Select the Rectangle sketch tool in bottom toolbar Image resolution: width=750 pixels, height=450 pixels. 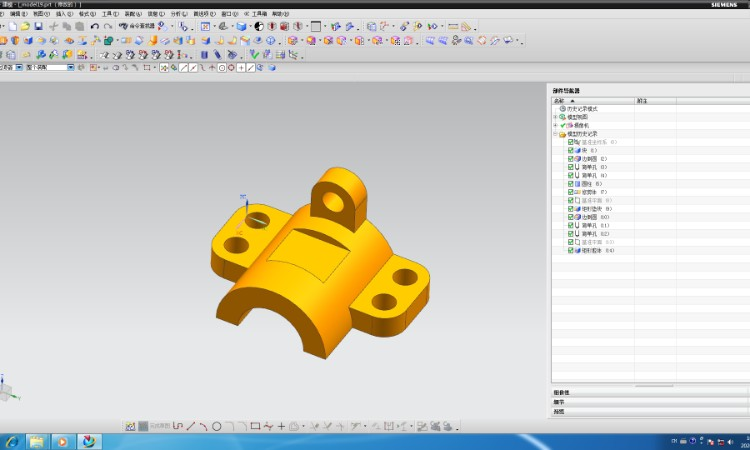tap(255, 426)
